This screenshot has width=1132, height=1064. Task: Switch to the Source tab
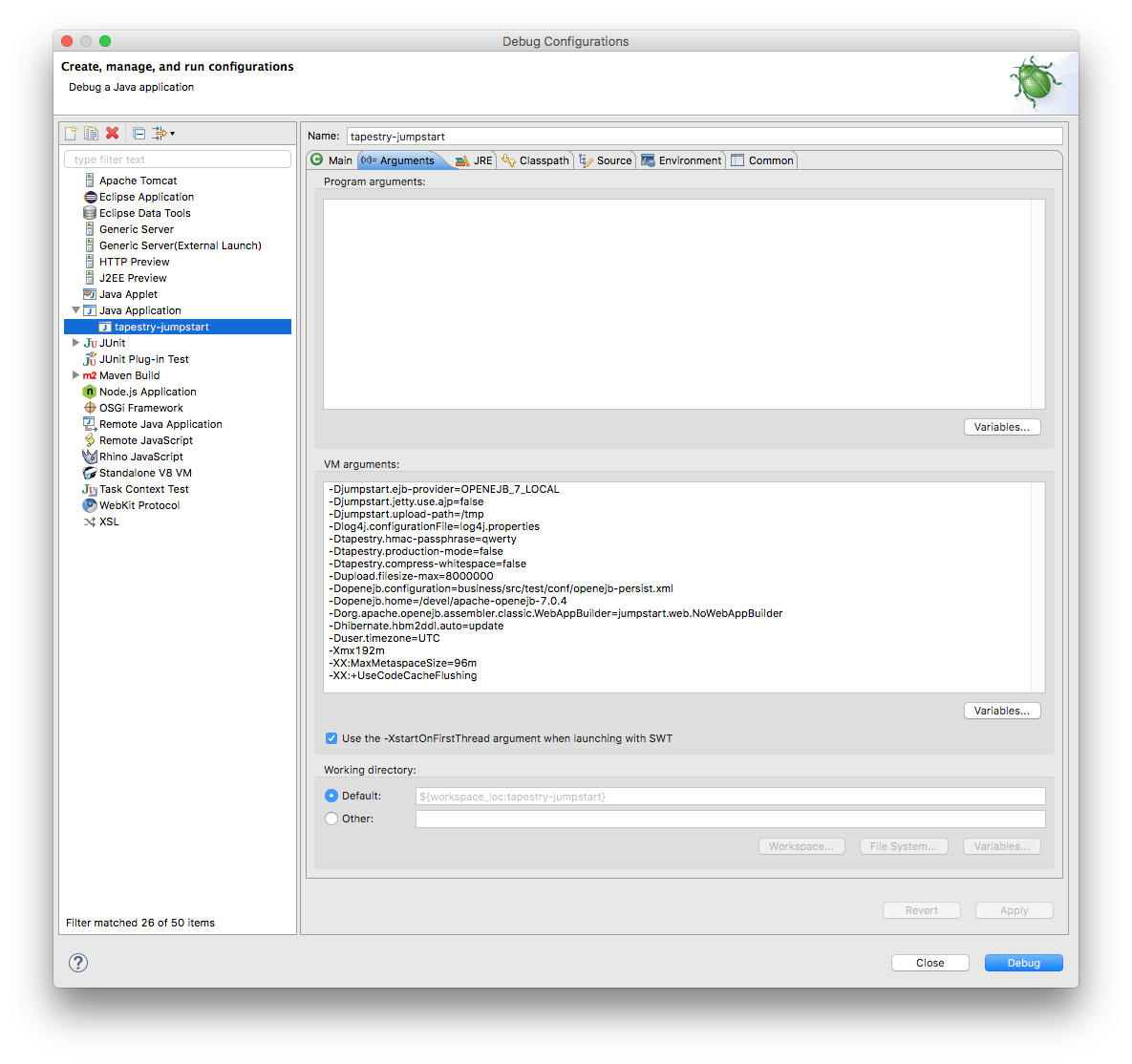[605, 160]
